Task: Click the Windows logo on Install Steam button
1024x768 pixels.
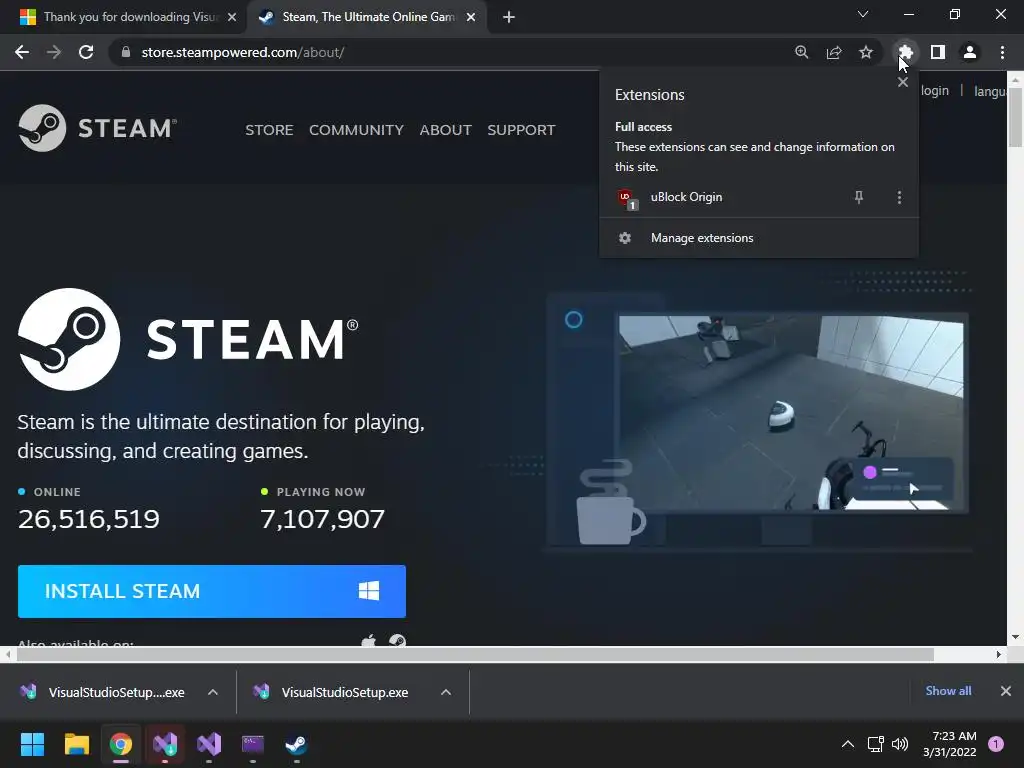Action: (x=369, y=591)
